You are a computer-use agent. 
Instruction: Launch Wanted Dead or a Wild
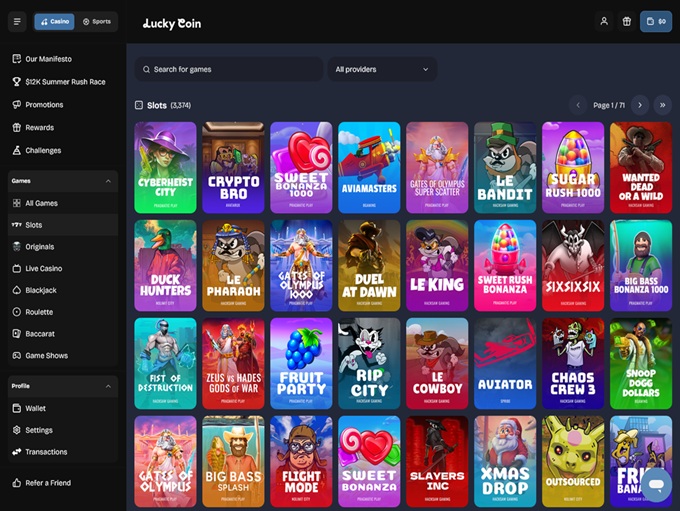[x=641, y=167]
